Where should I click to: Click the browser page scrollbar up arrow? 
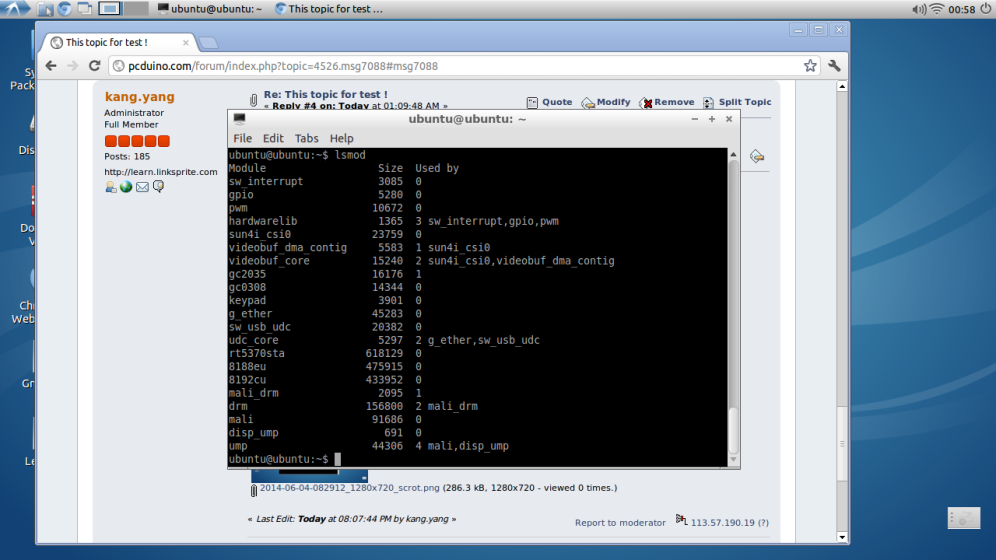[x=842, y=86]
